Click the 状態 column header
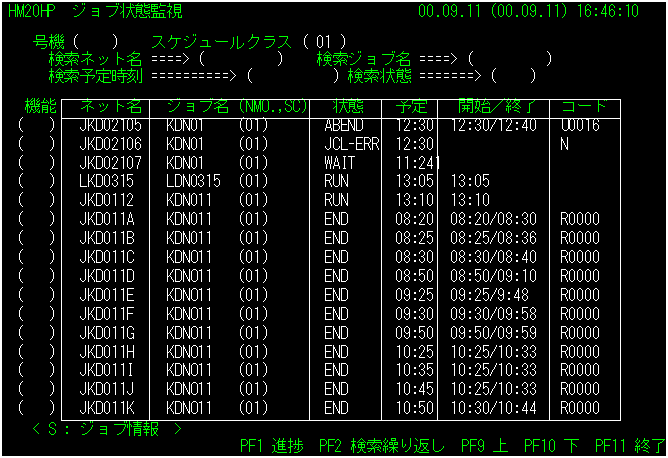668x458 pixels. 348,106
